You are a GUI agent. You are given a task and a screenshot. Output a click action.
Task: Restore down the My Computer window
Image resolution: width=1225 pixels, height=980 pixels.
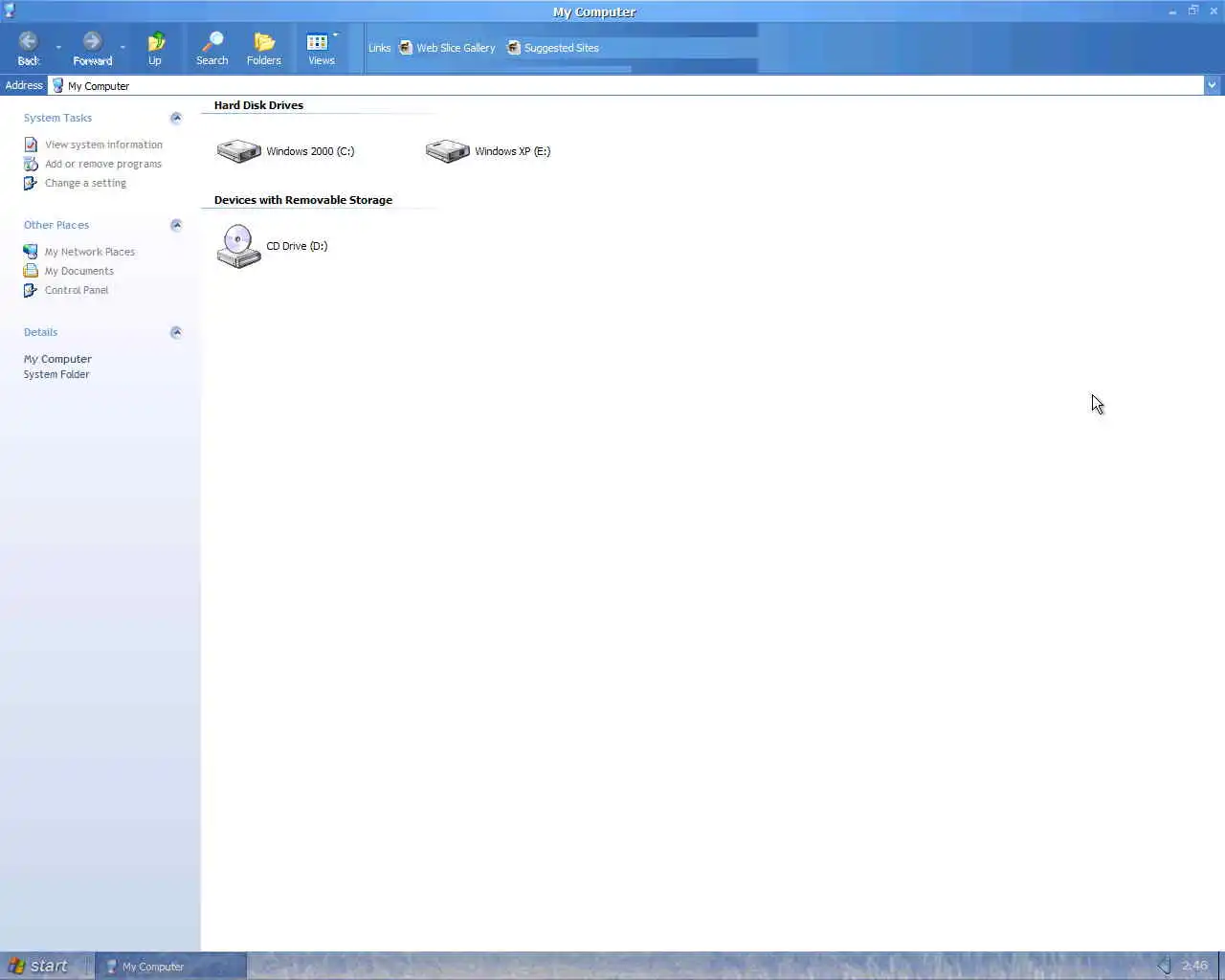tap(1193, 11)
